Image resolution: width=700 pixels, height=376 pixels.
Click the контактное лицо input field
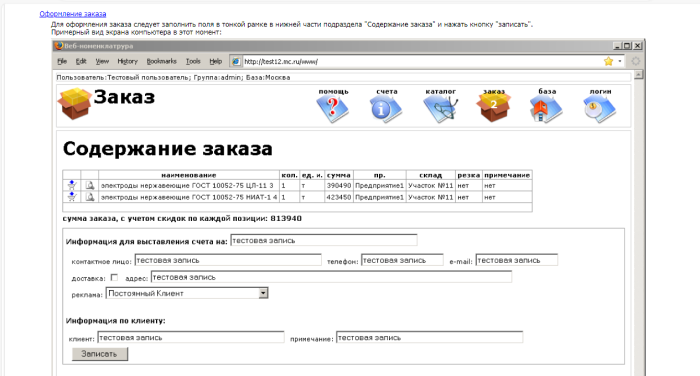coord(228,260)
